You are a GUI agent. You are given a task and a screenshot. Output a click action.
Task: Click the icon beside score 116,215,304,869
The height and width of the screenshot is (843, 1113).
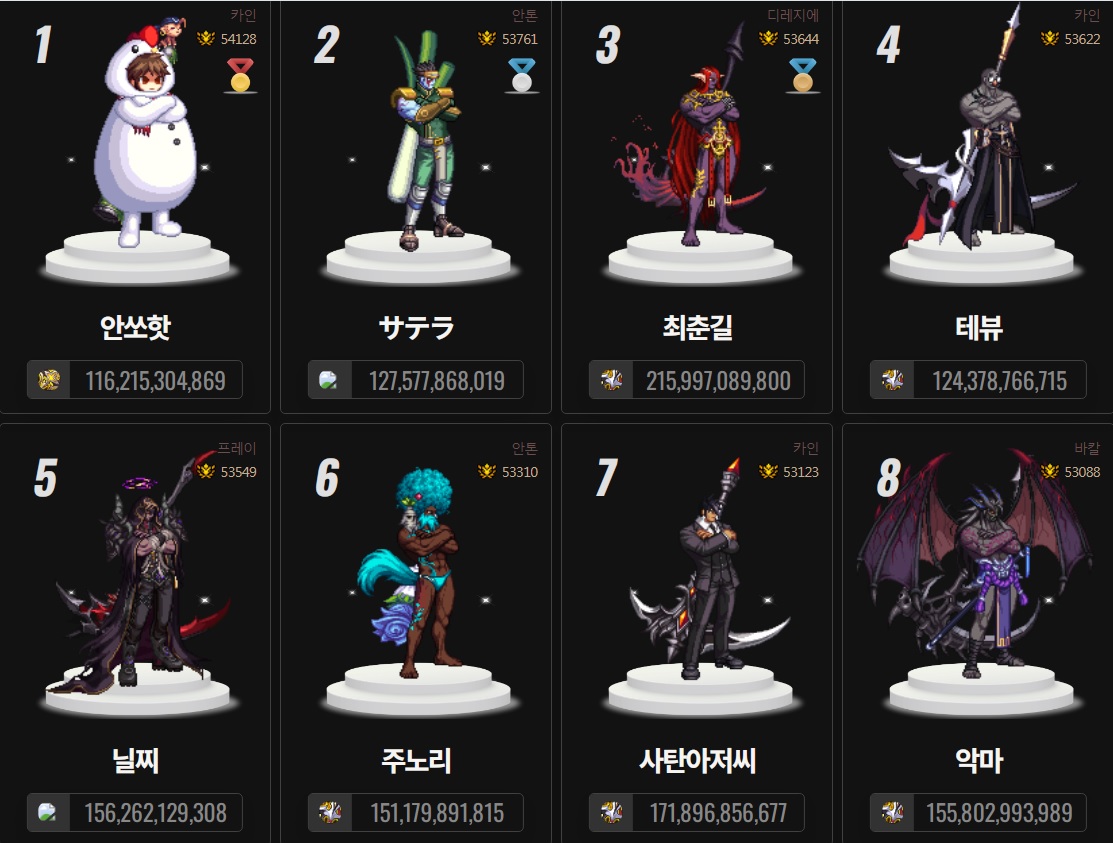48,380
